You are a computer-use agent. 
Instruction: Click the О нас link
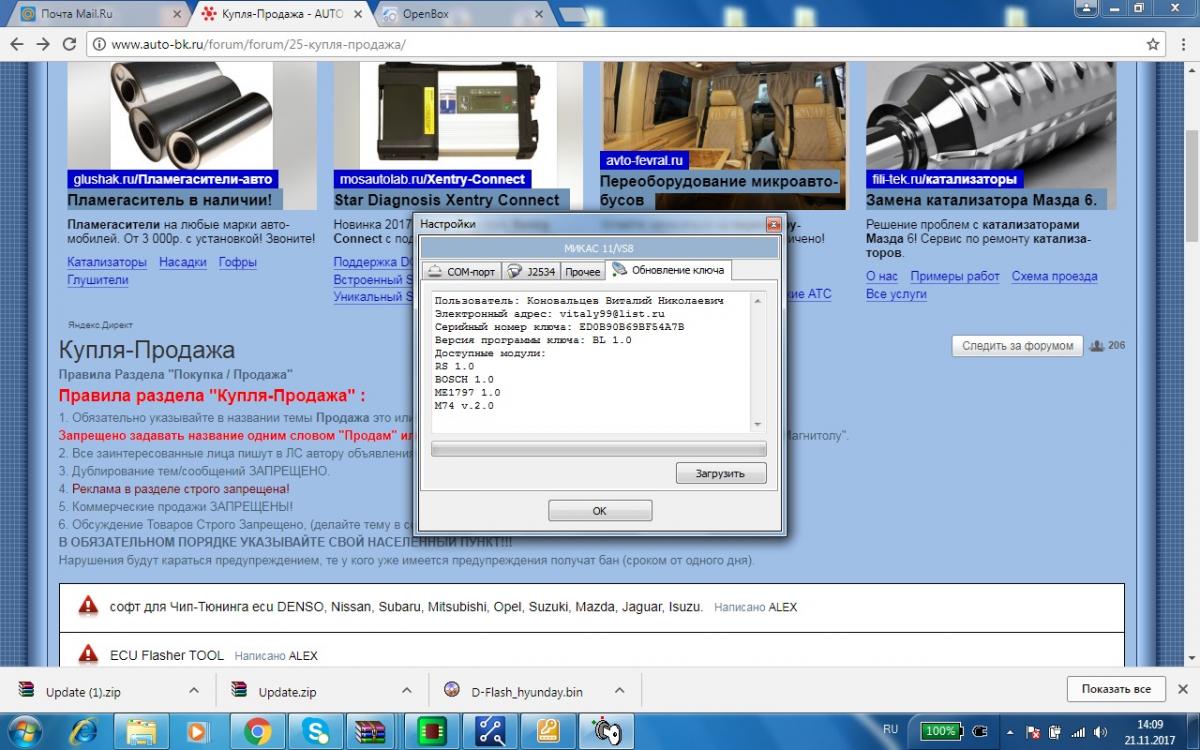tap(882, 276)
